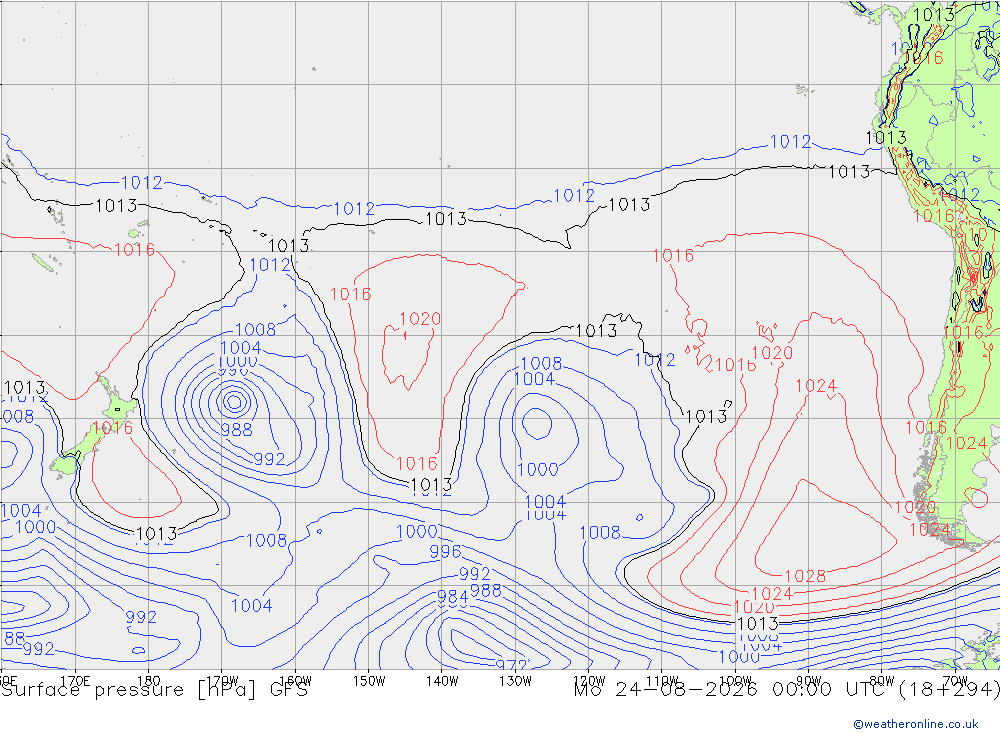Screen dimensions: 1000x733
Task: Click the 984 isobar label
Action: coord(453,597)
